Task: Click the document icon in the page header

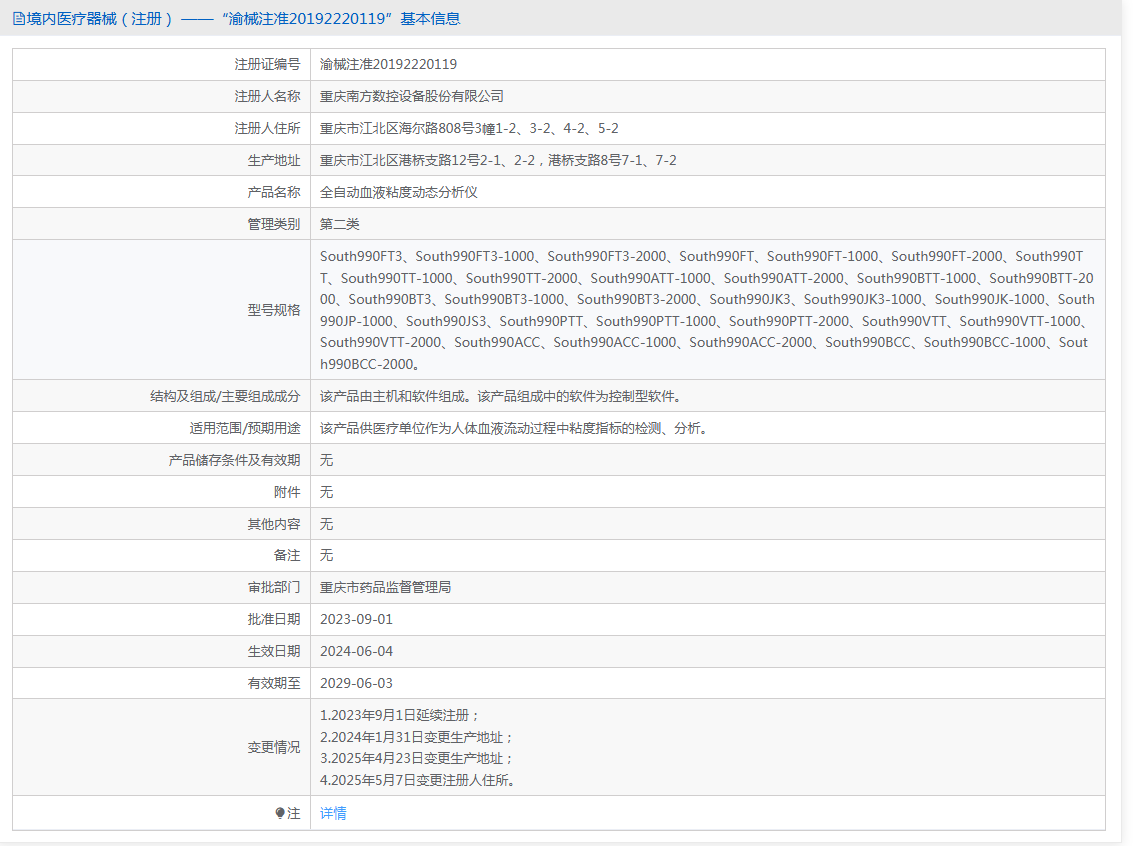Action: point(19,19)
